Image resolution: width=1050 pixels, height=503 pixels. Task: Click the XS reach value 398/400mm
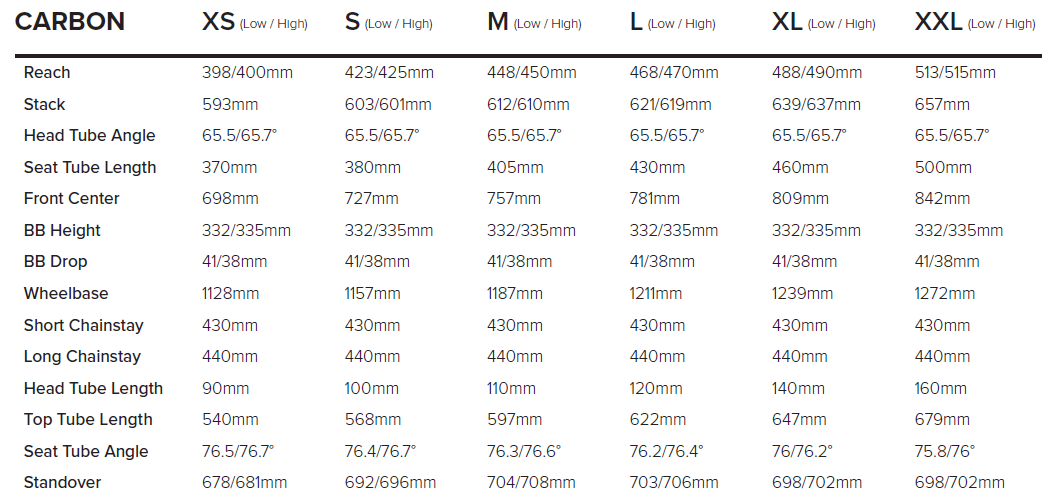click(246, 72)
